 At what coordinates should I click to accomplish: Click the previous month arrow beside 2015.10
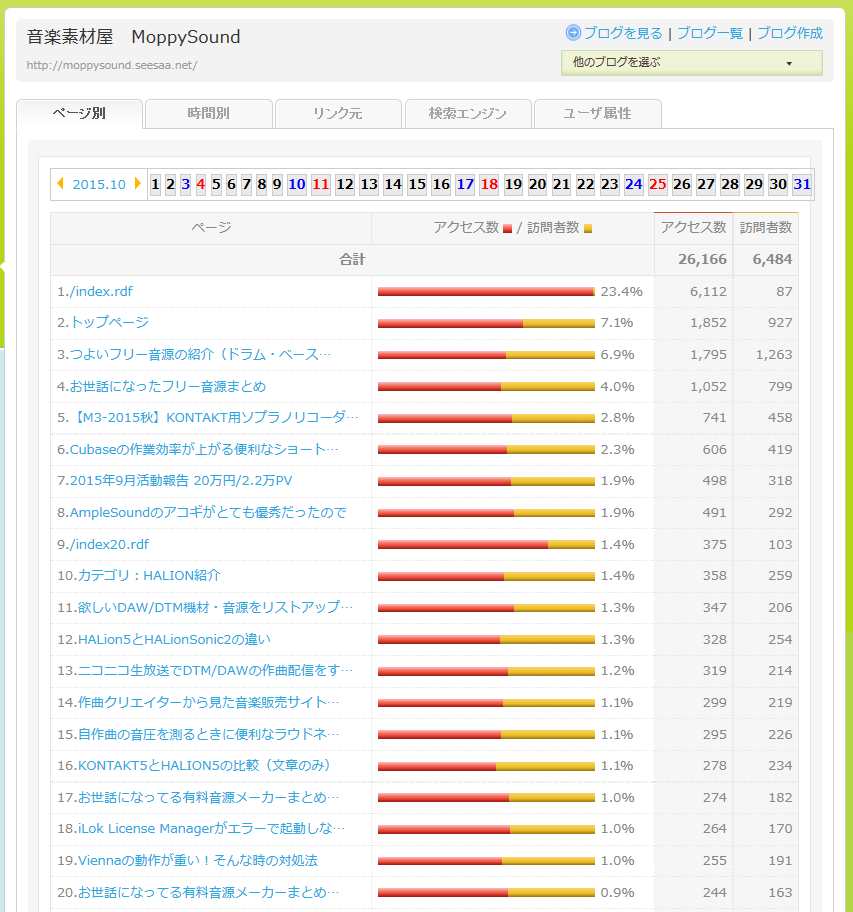click(x=61, y=184)
